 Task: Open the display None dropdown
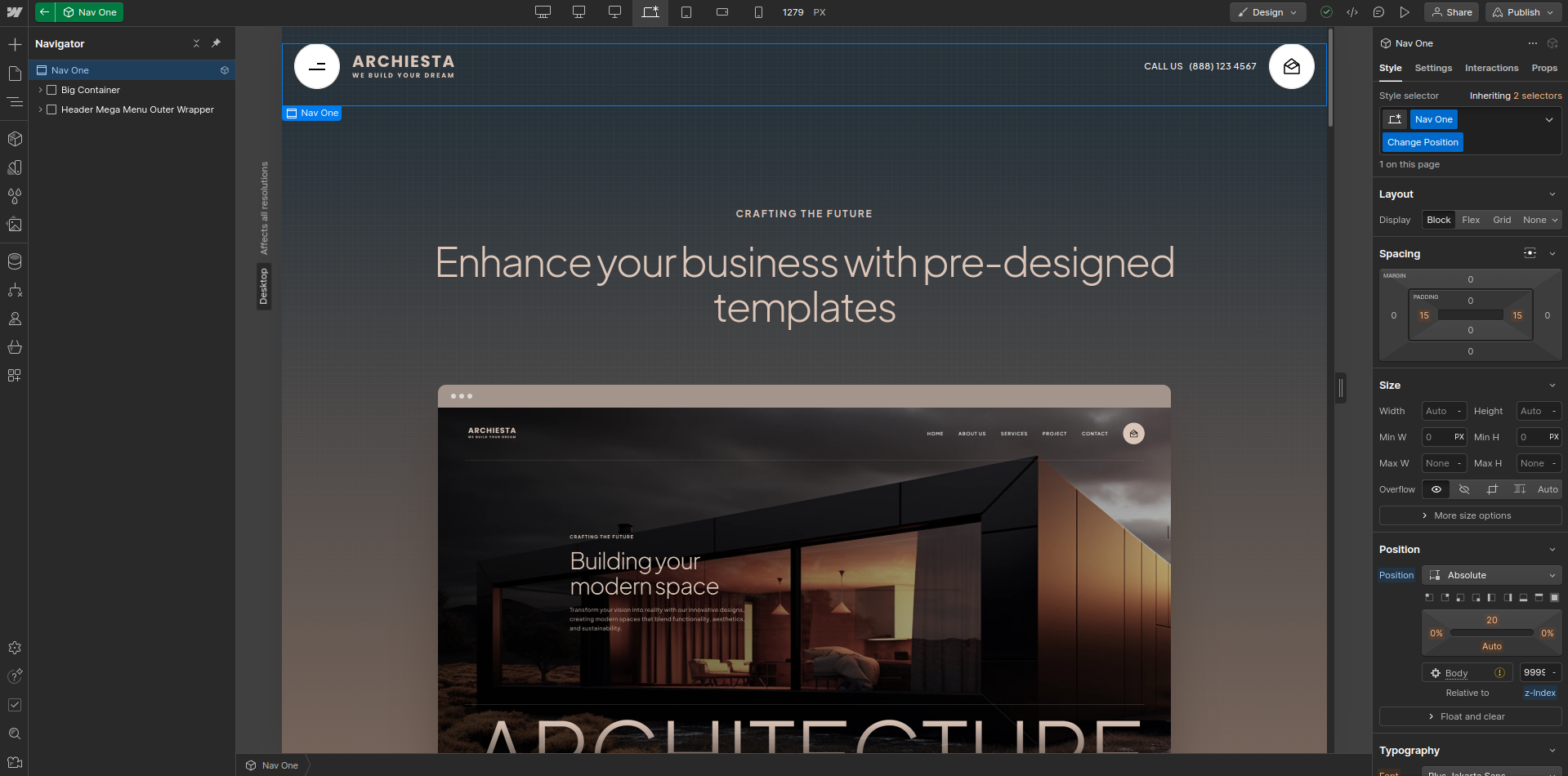tap(1540, 220)
